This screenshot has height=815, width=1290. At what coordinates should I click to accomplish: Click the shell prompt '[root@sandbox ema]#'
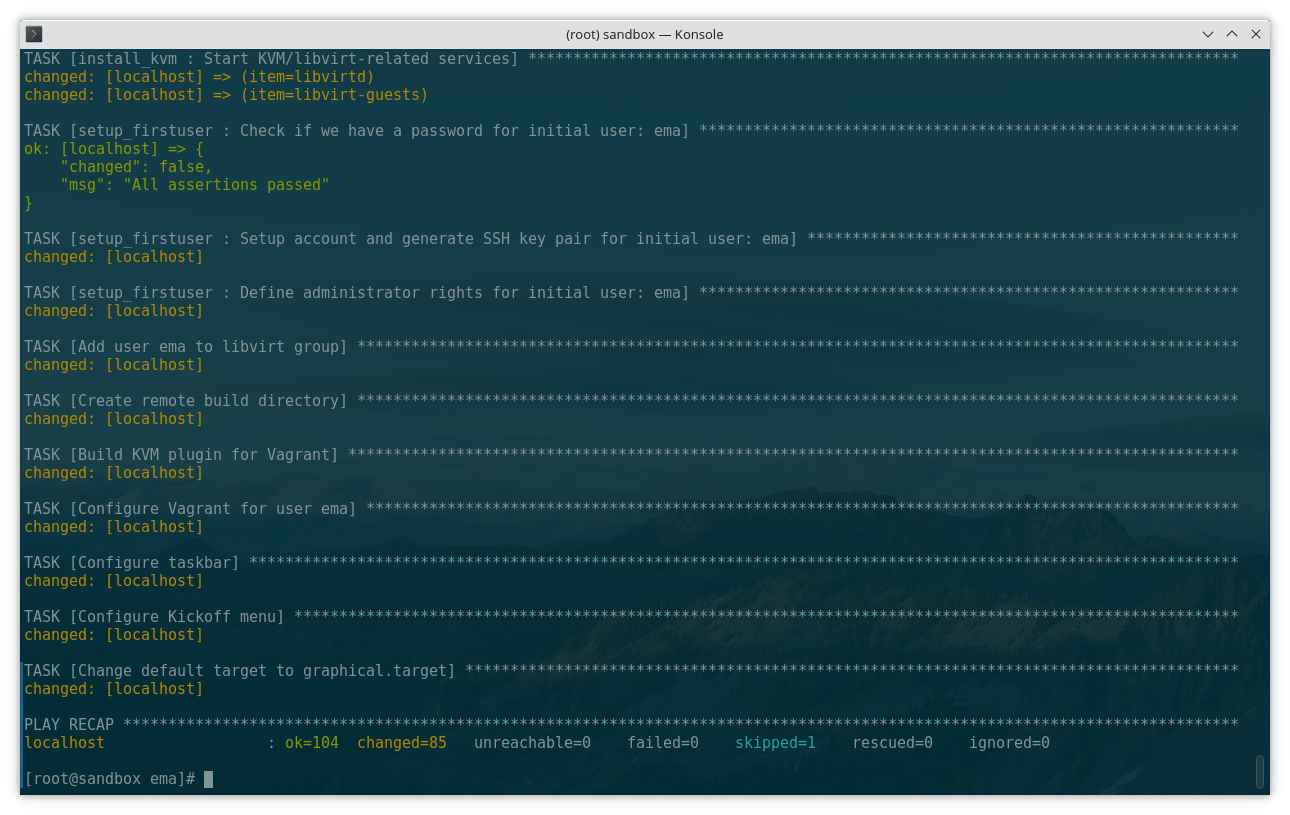click(x=110, y=779)
